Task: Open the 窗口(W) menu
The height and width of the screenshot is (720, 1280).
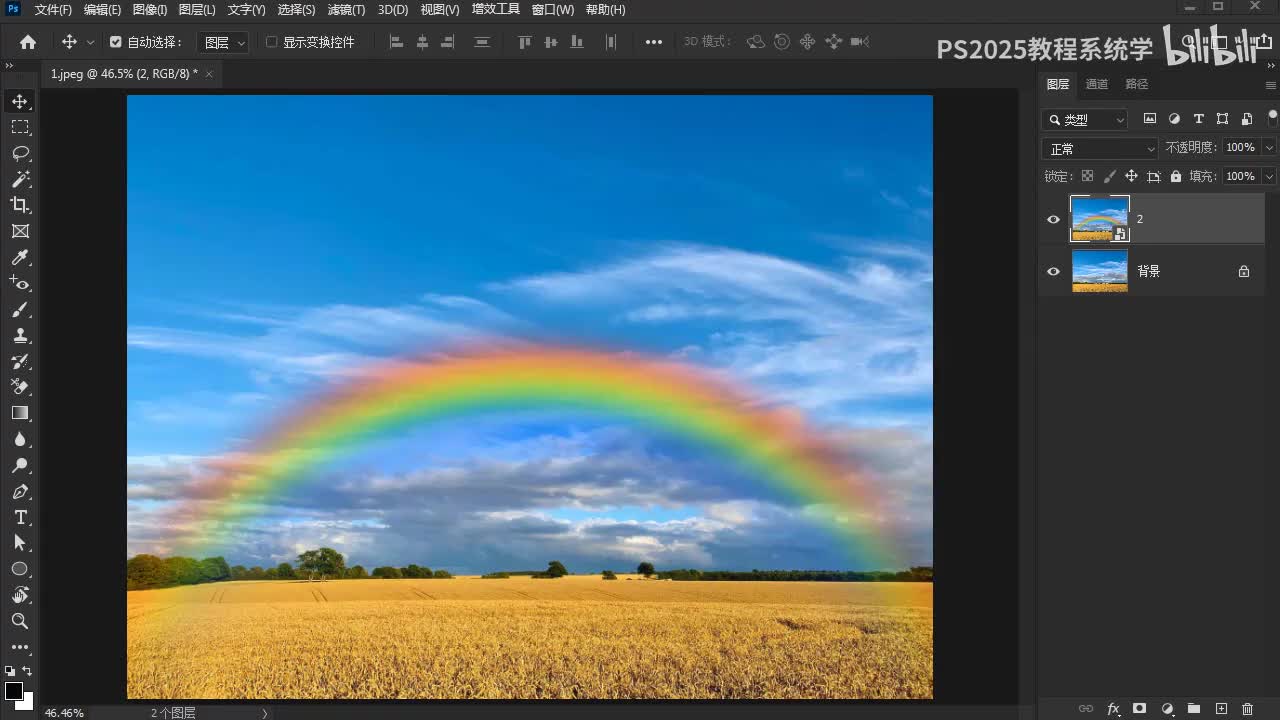Action: 553,10
